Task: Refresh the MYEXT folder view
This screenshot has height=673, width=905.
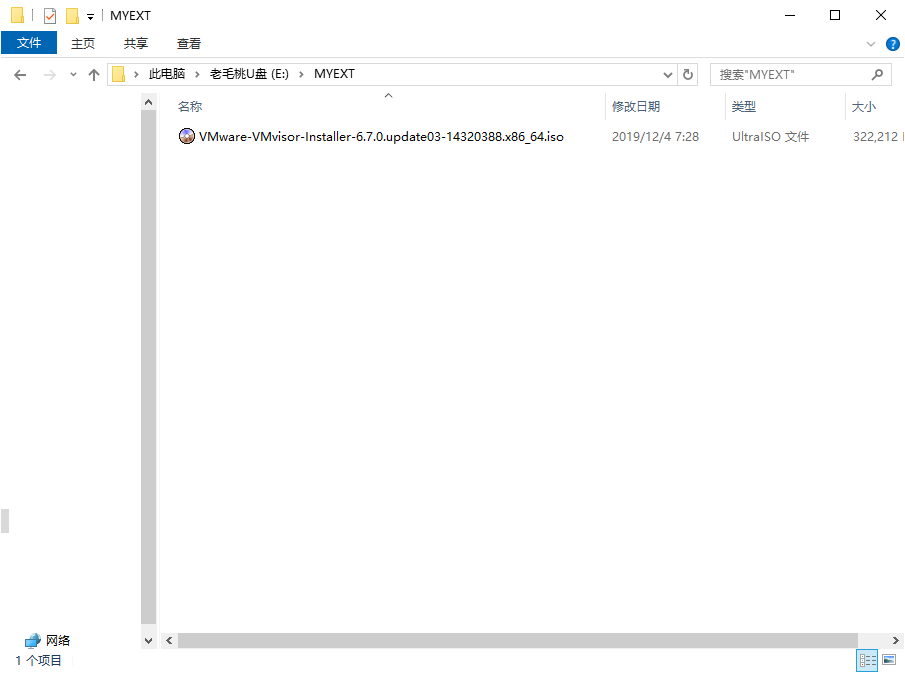Action: tap(687, 74)
